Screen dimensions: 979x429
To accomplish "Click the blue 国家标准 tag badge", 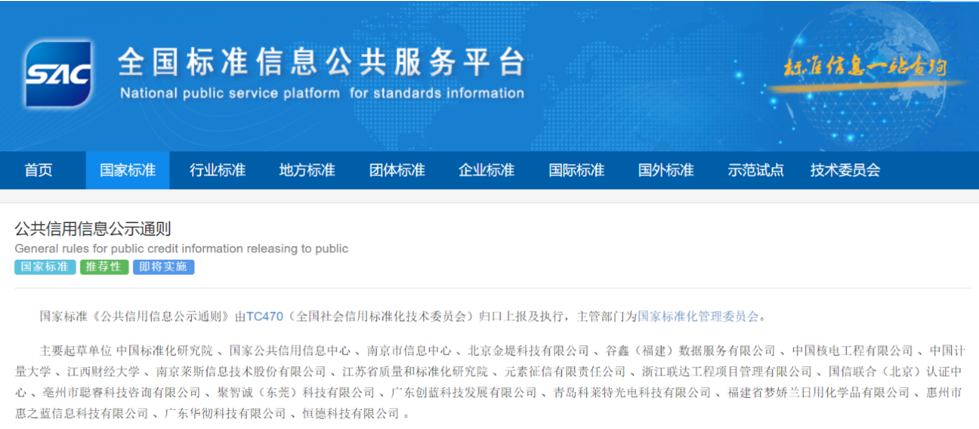I will pyautogui.click(x=45, y=267).
